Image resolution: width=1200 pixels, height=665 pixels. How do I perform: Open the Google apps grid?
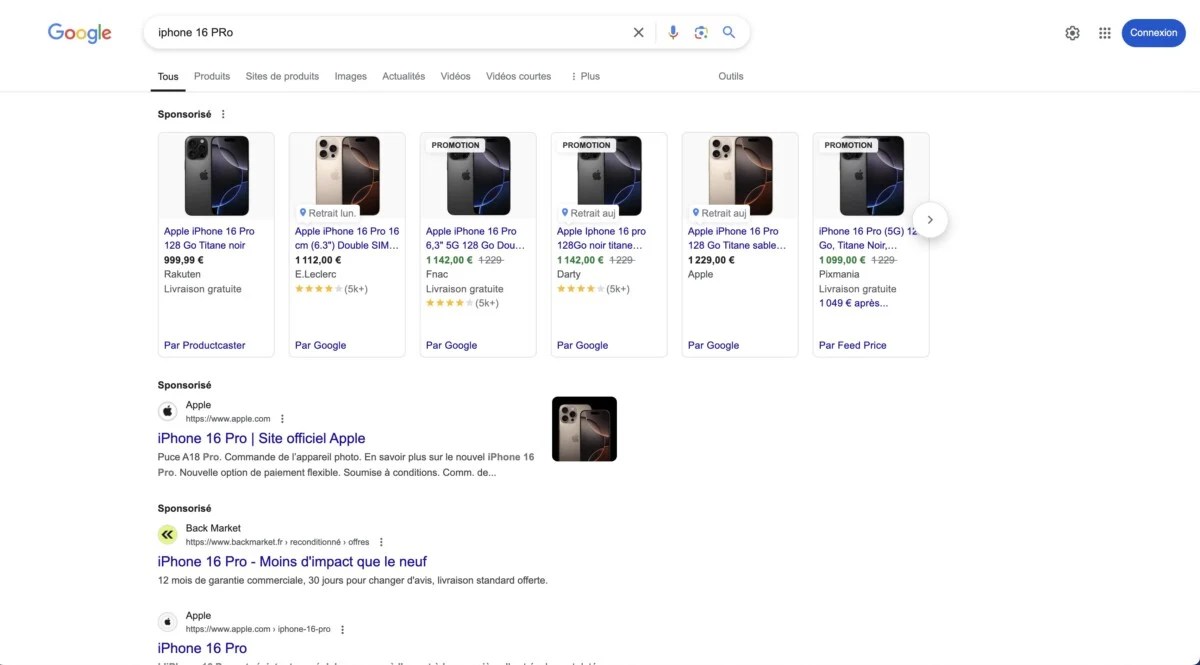tap(1104, 33)
